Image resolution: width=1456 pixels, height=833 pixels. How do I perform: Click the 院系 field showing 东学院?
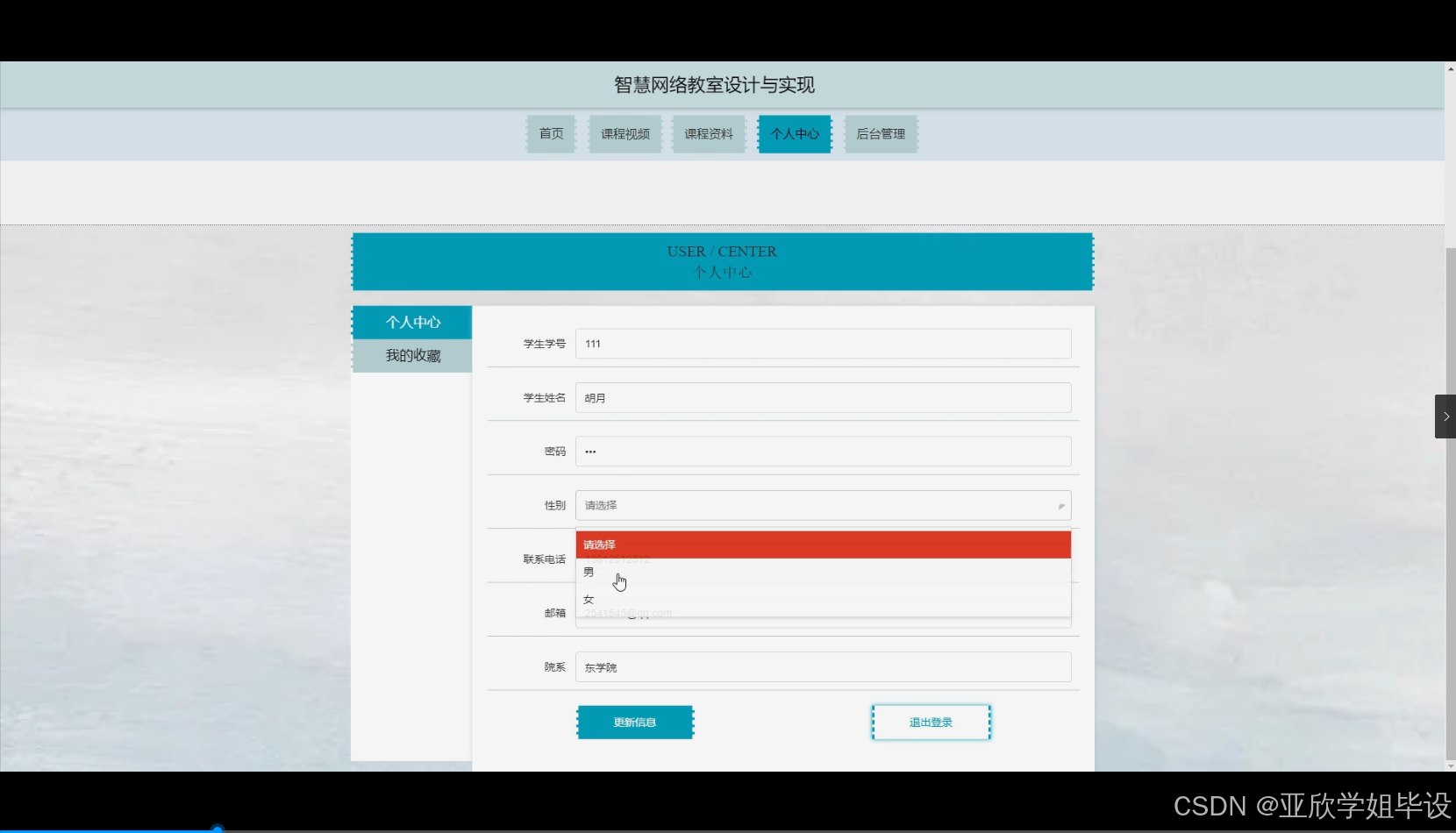tap(822, 666)
